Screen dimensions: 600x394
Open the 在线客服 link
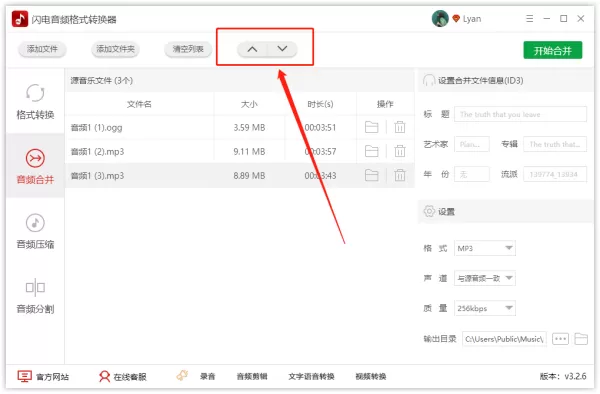pos(130,377)
